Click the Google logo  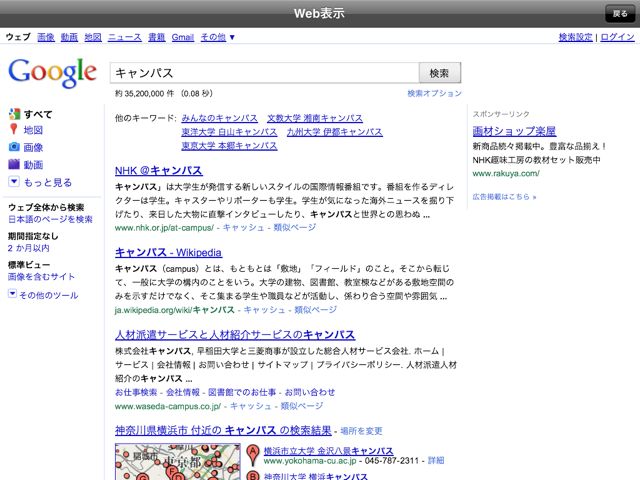(52, 73)
